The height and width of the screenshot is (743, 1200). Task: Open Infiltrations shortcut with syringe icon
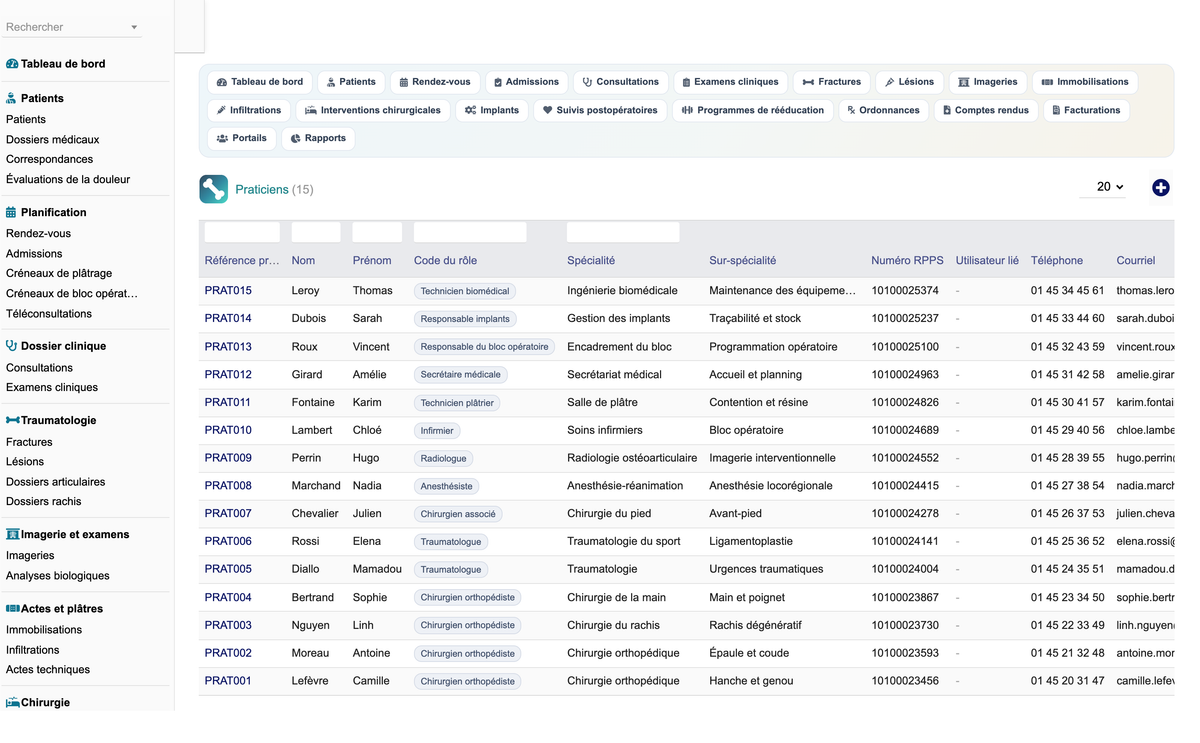[x=249, y=110]
